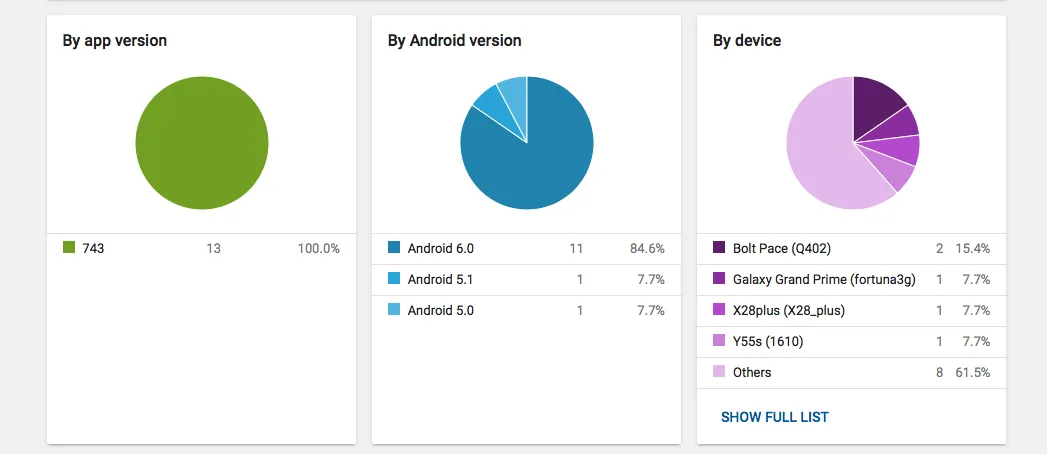Click the Others legend color swatch
The width and height of the screenshot is (1047, 454).
click(719, 372)
